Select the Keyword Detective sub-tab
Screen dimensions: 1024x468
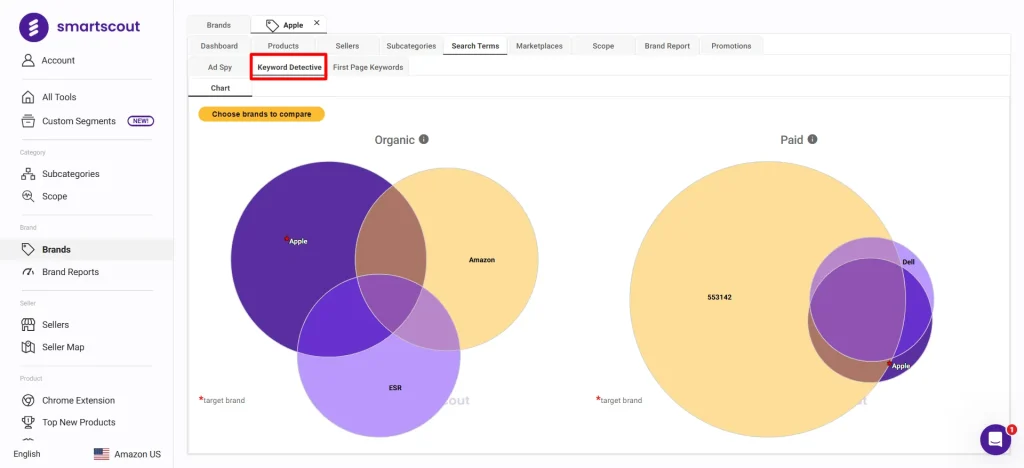pos(289,67)
